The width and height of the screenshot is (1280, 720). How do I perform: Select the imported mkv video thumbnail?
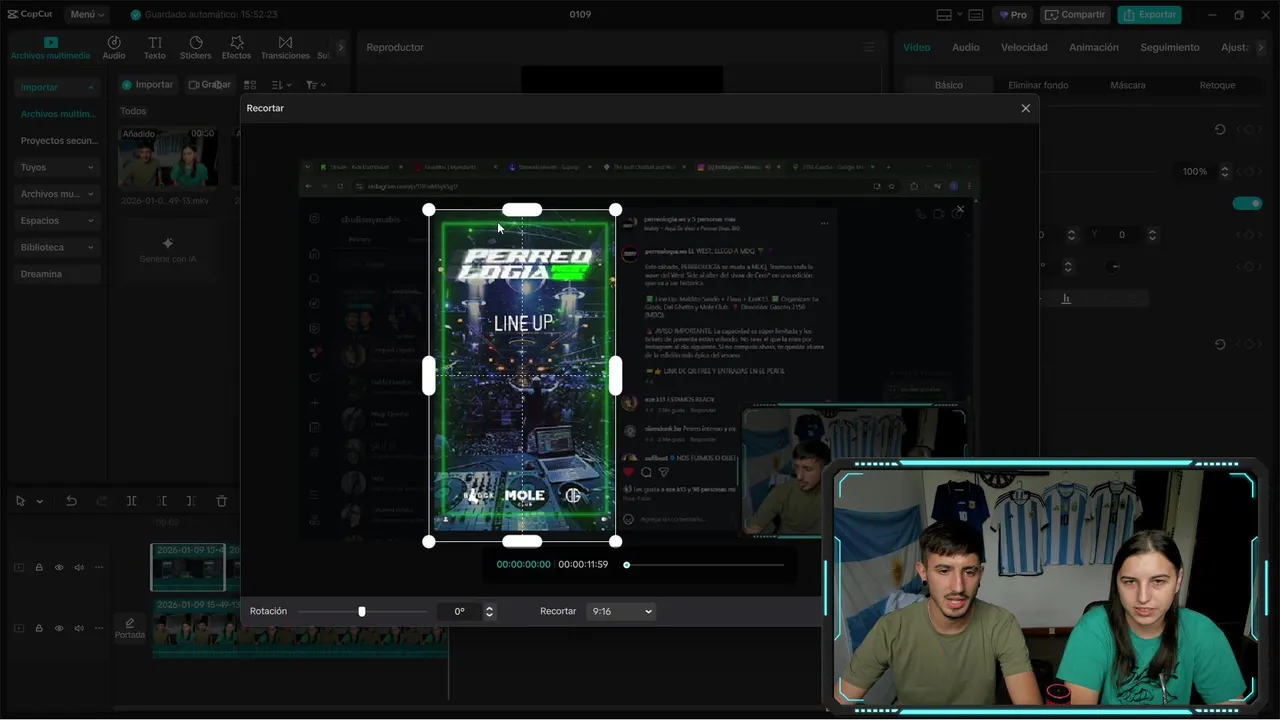168,157
